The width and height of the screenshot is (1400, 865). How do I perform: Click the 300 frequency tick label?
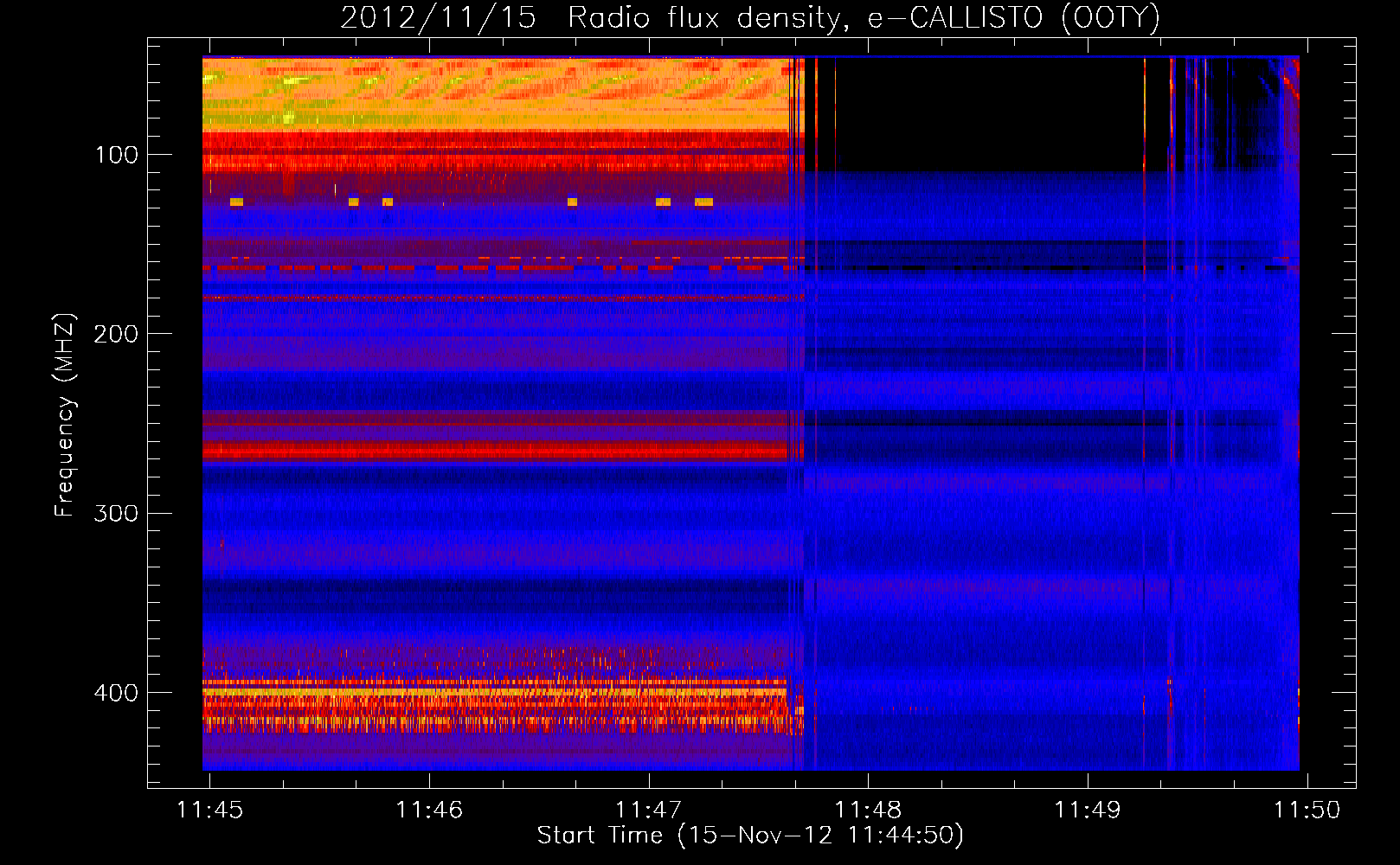click(x=116, y=513)
